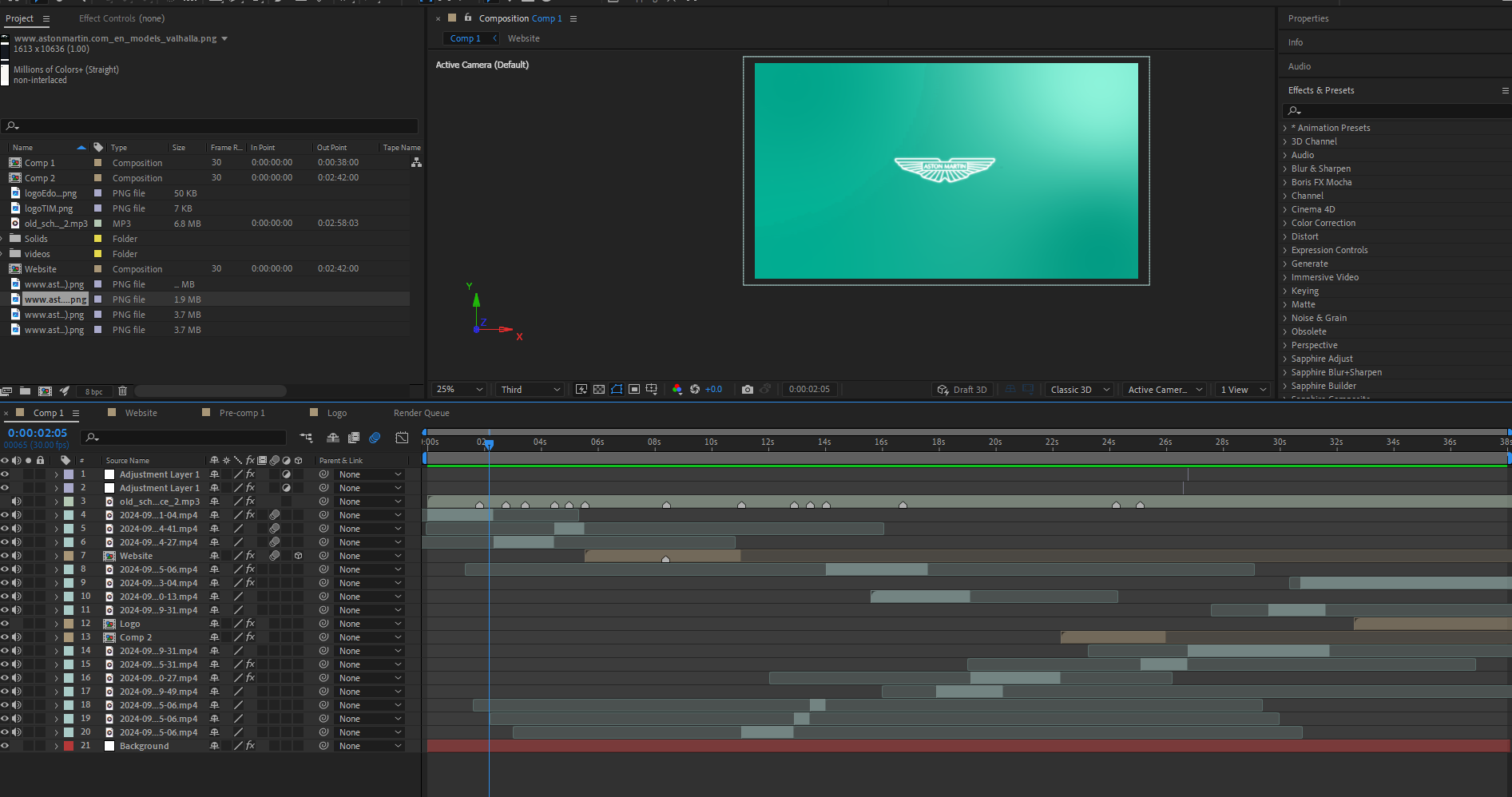Viewport: 1512px width, 797px height.
Task: Toggle visibility of the Logo layer
Action: pyautogui.click(x=5, y=624)
